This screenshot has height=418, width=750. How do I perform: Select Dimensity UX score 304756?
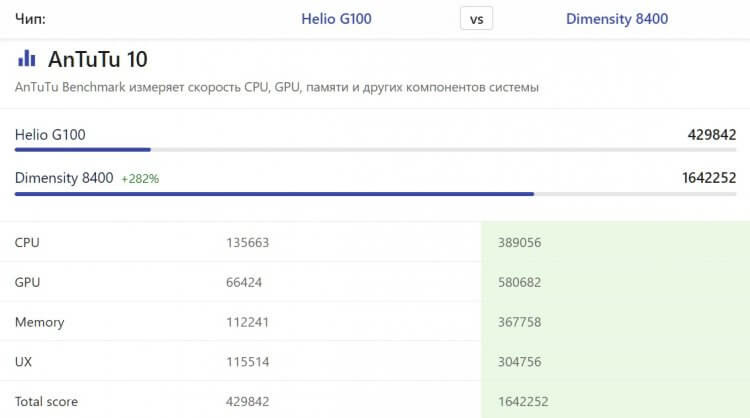click(x=519, y=362)
